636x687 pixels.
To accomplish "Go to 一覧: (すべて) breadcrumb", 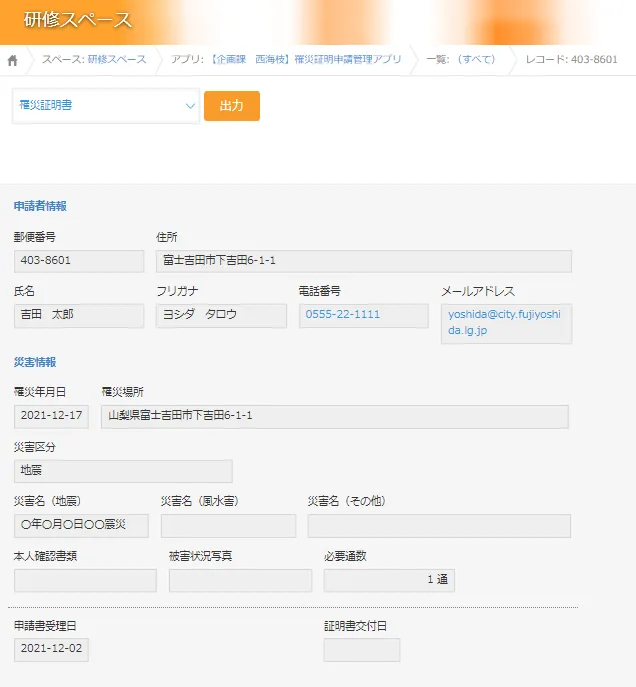I will tap(461, 60).
